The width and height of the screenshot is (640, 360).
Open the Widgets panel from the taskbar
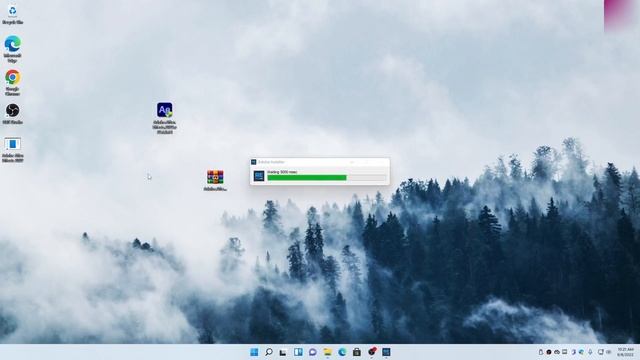[x=298, y=352]
